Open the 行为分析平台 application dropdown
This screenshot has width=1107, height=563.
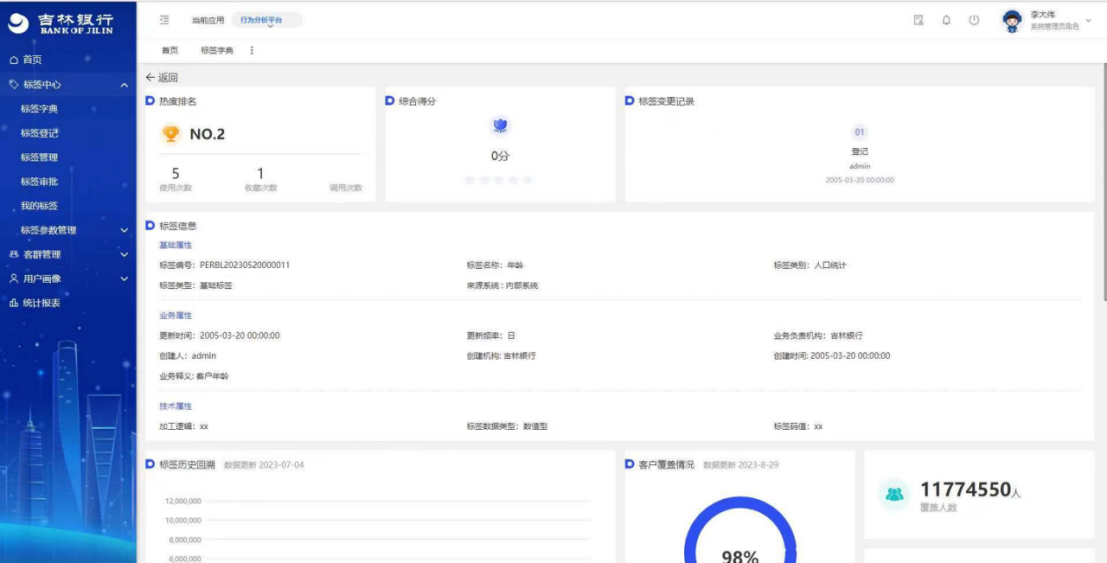(x=268, y=20)
